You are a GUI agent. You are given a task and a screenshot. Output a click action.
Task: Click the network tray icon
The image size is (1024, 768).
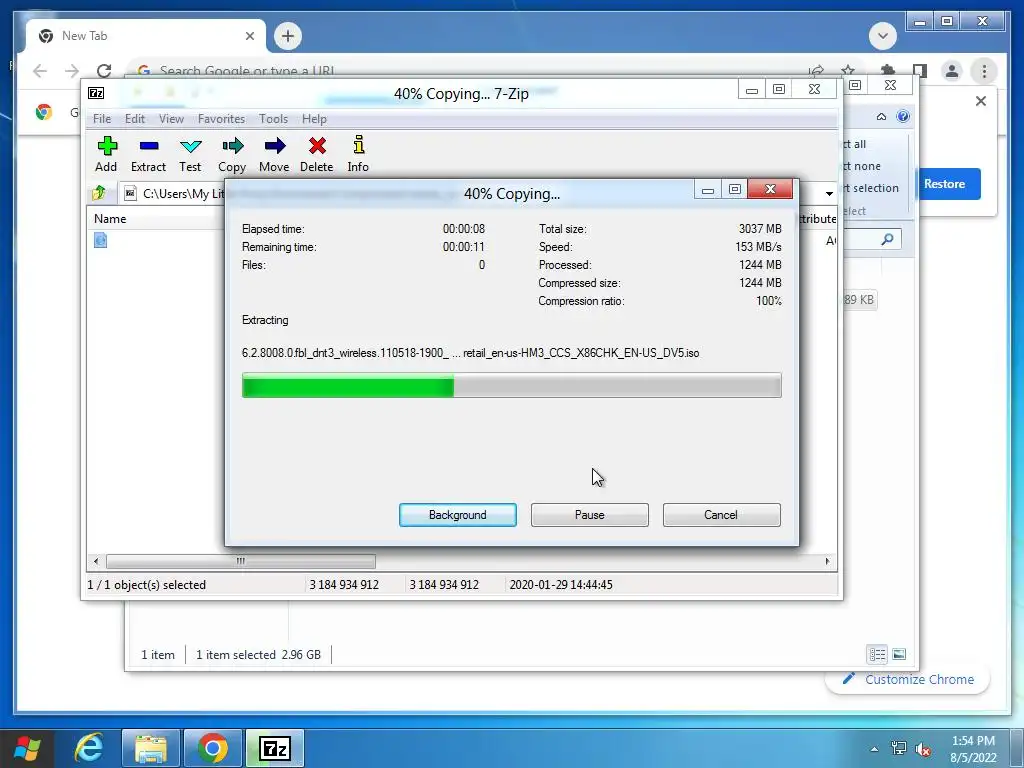tap(899, 749)
